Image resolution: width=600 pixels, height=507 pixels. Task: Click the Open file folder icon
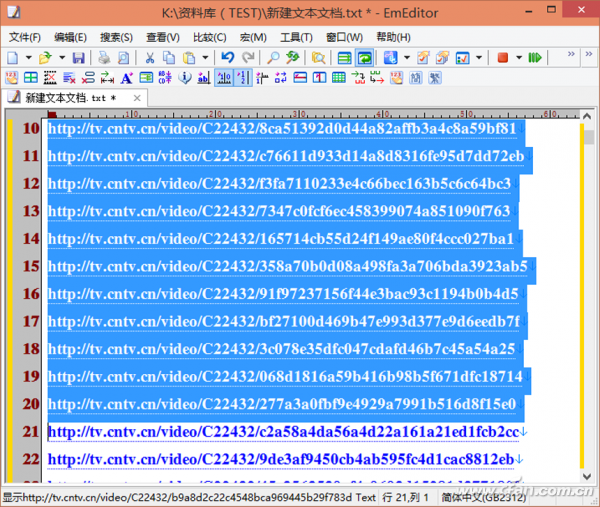(x=45, y=58)
